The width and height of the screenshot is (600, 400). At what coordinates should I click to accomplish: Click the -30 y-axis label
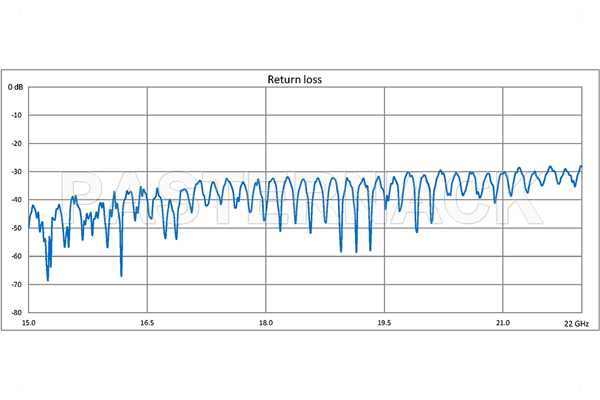(x=17, y=172)
